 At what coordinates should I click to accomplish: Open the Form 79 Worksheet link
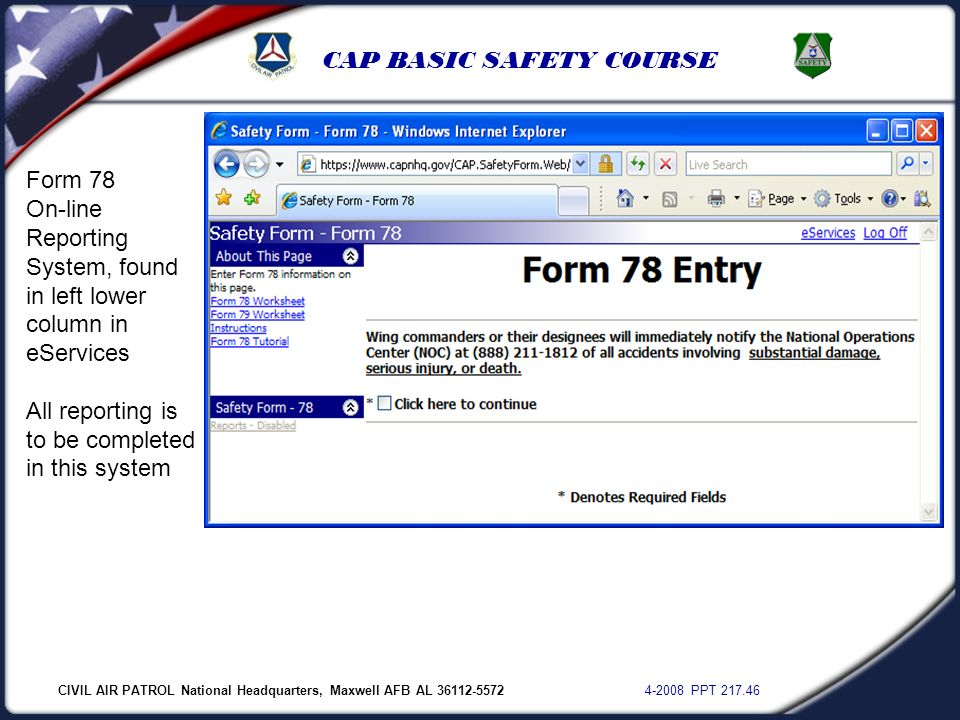[x=257, y=314]
